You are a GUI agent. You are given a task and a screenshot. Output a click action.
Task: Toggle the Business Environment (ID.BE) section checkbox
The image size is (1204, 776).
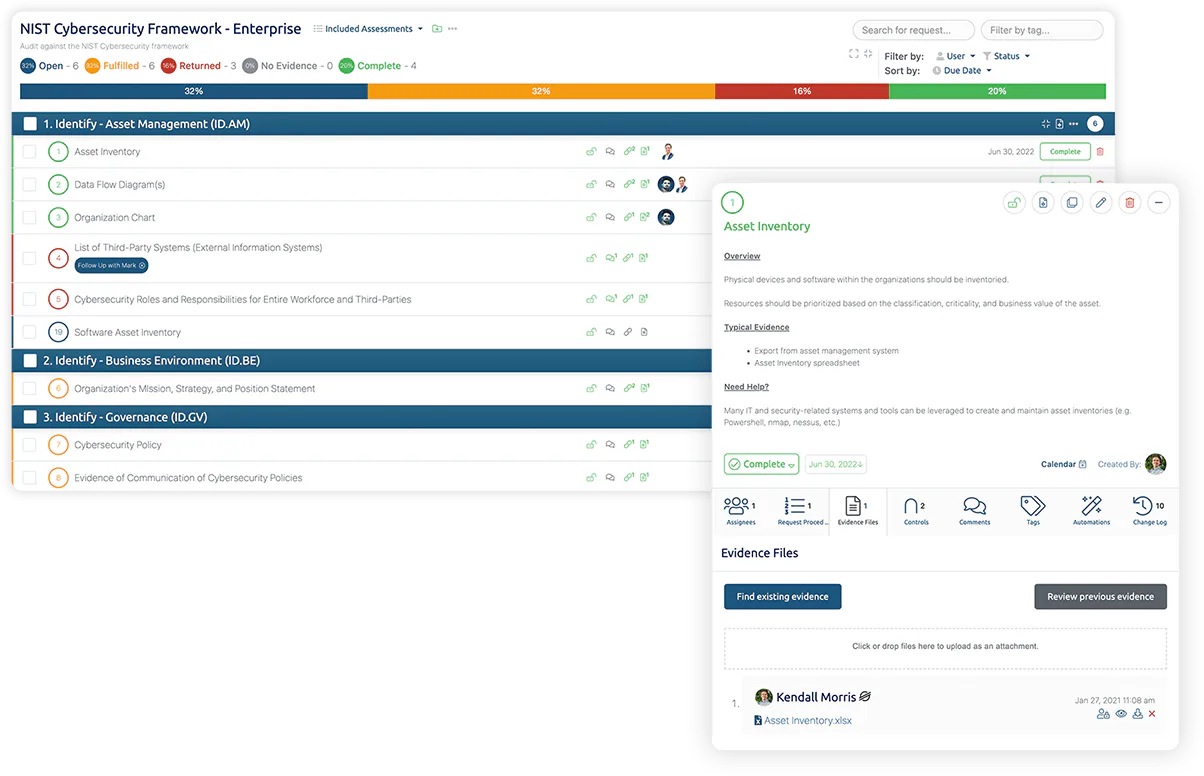(30, 361)
